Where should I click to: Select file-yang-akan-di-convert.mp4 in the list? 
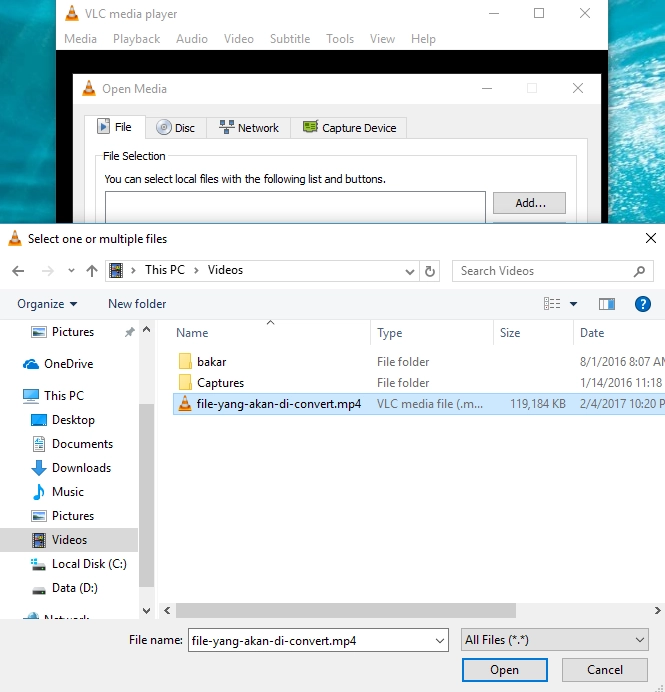[419, 404]
